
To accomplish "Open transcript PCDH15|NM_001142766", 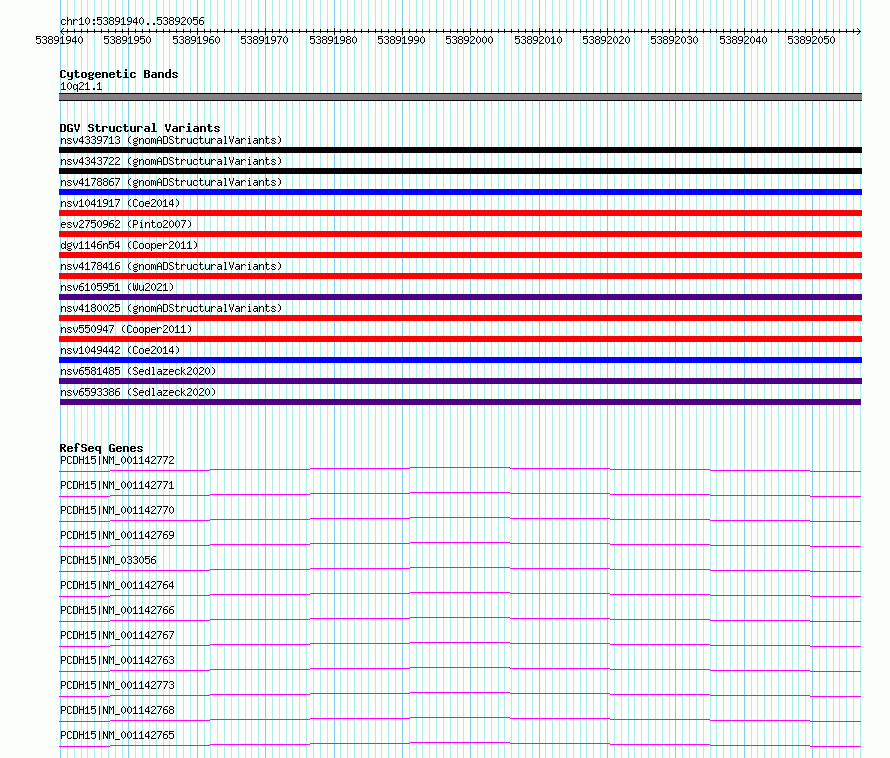I will click(117, 610).
